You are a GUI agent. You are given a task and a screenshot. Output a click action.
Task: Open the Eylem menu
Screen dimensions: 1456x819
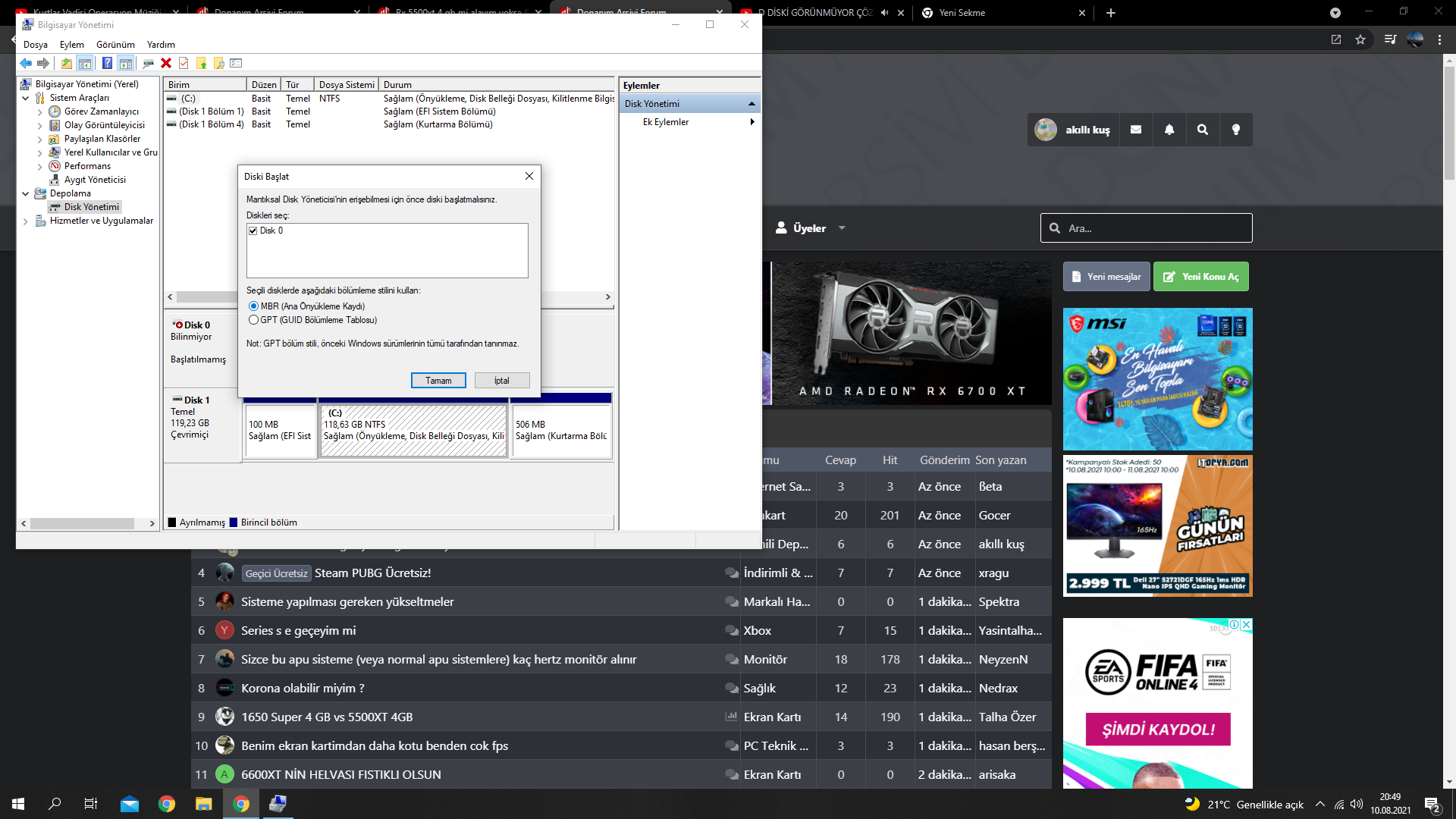pyautogui.click(x=72, y=45)
